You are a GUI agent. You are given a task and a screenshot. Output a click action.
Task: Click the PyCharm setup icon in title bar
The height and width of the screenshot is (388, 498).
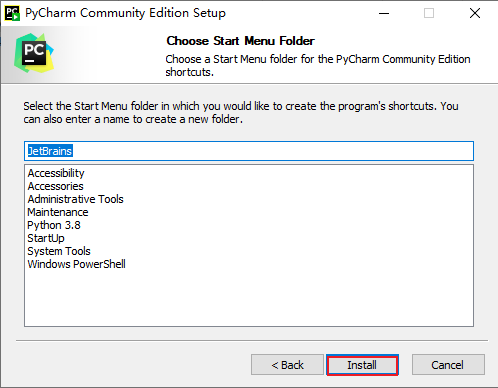pyautogui.click(x=12, y=13)
